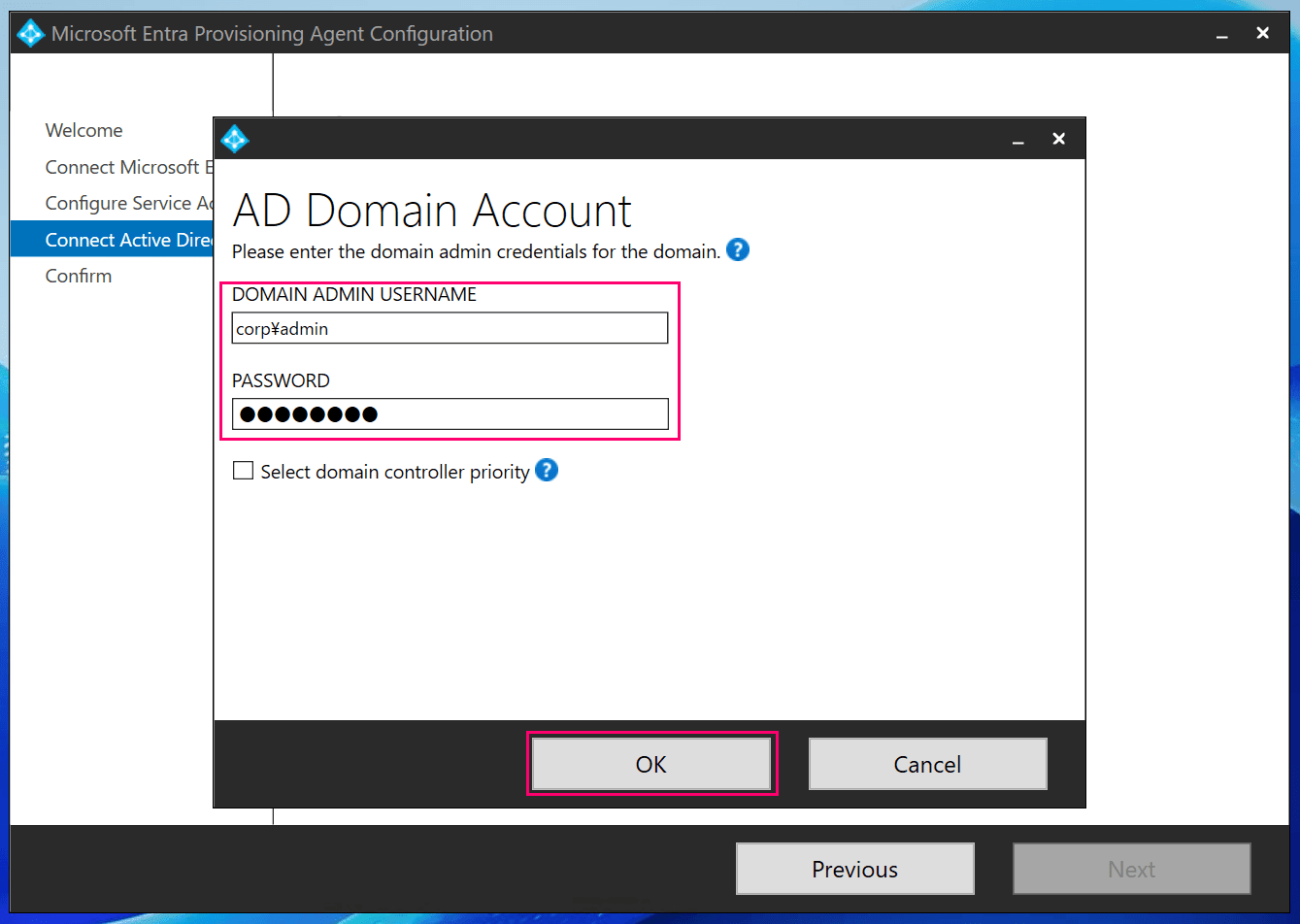Click Cancel in the AD Domain Account dialog
The width and height of the screenshot is (1300, 924).
pyautogui.click(x=927, y=764)
